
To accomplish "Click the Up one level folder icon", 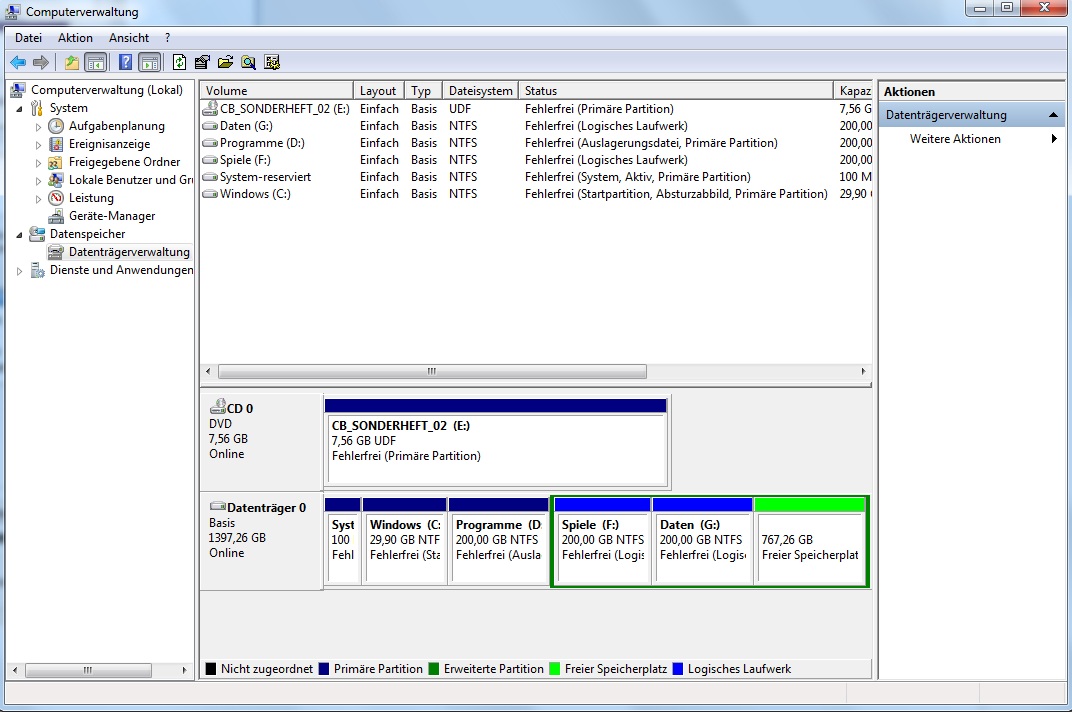I will point(71,62).
